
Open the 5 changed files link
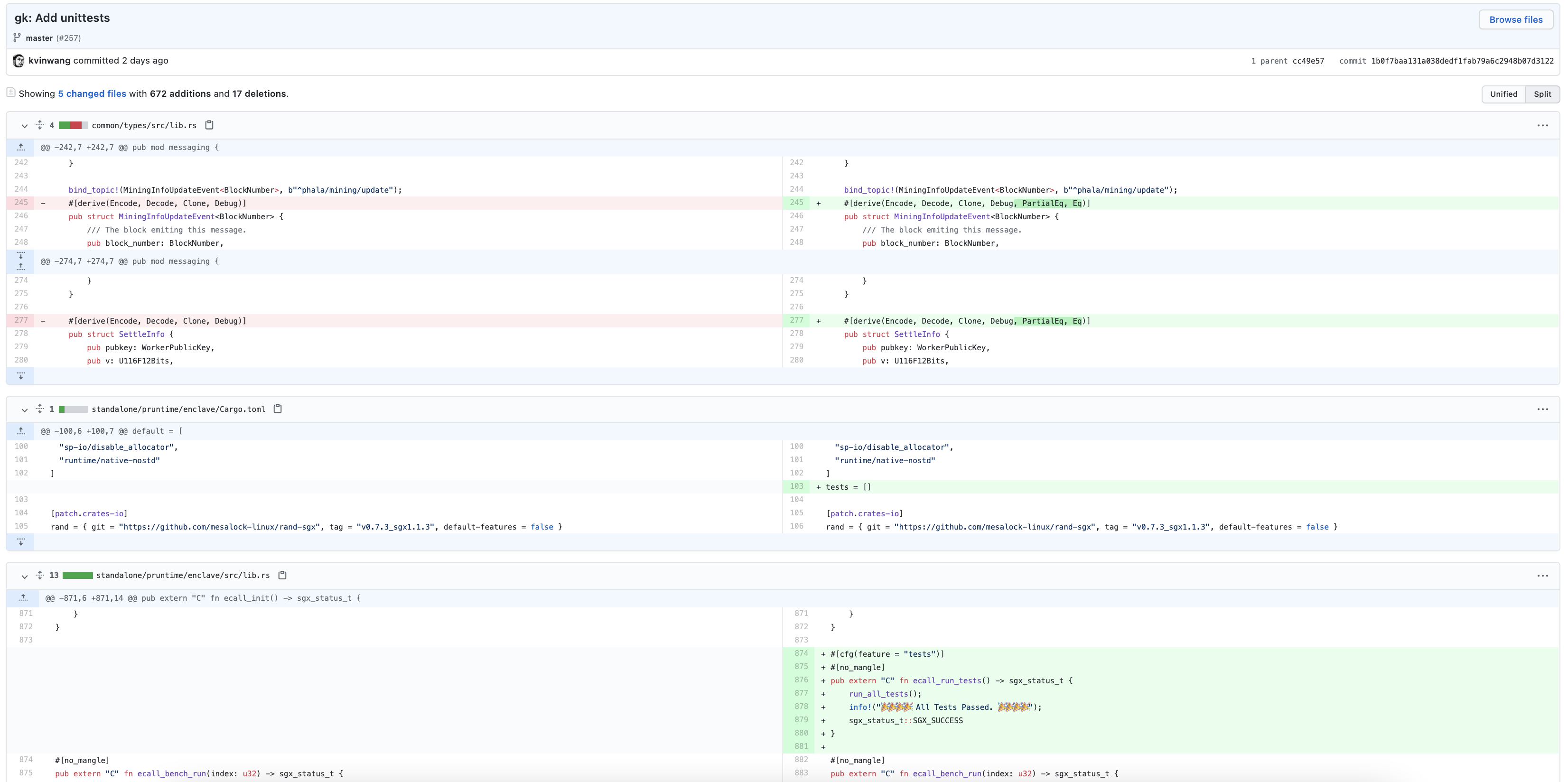[x=92, y=94]
